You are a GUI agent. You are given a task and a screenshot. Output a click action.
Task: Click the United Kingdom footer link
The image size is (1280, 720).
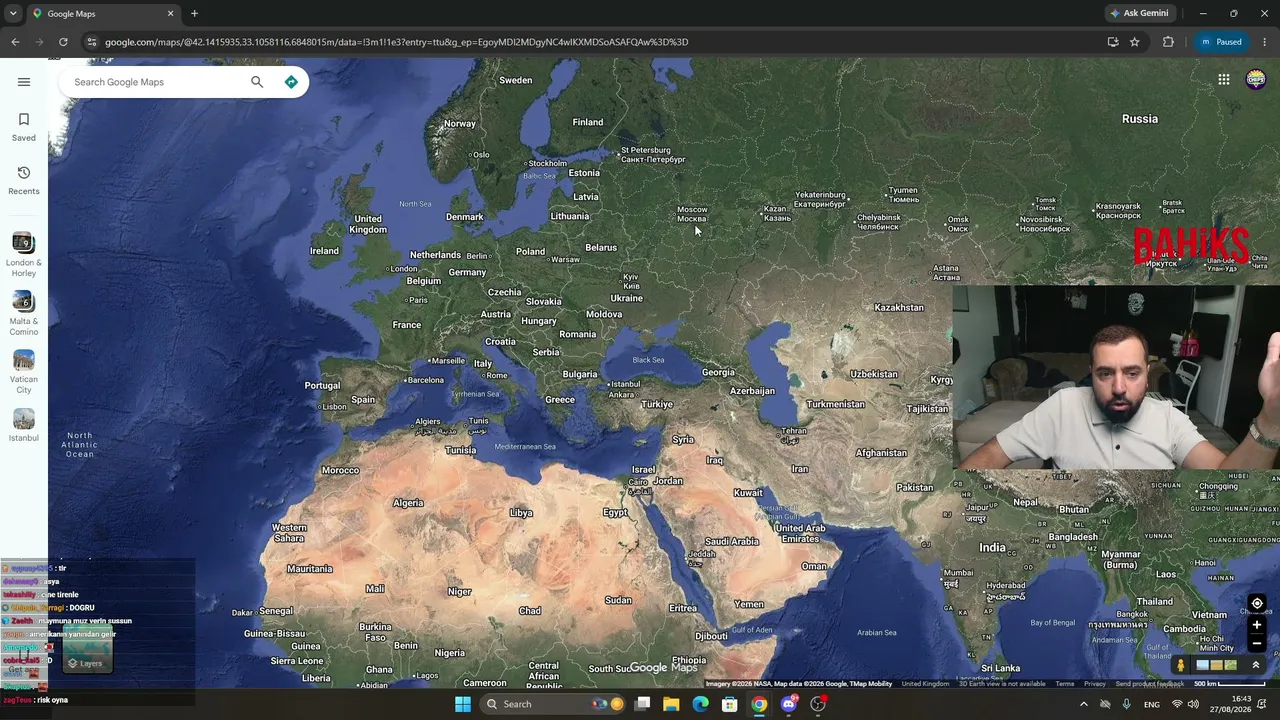[x=925, y=684]
